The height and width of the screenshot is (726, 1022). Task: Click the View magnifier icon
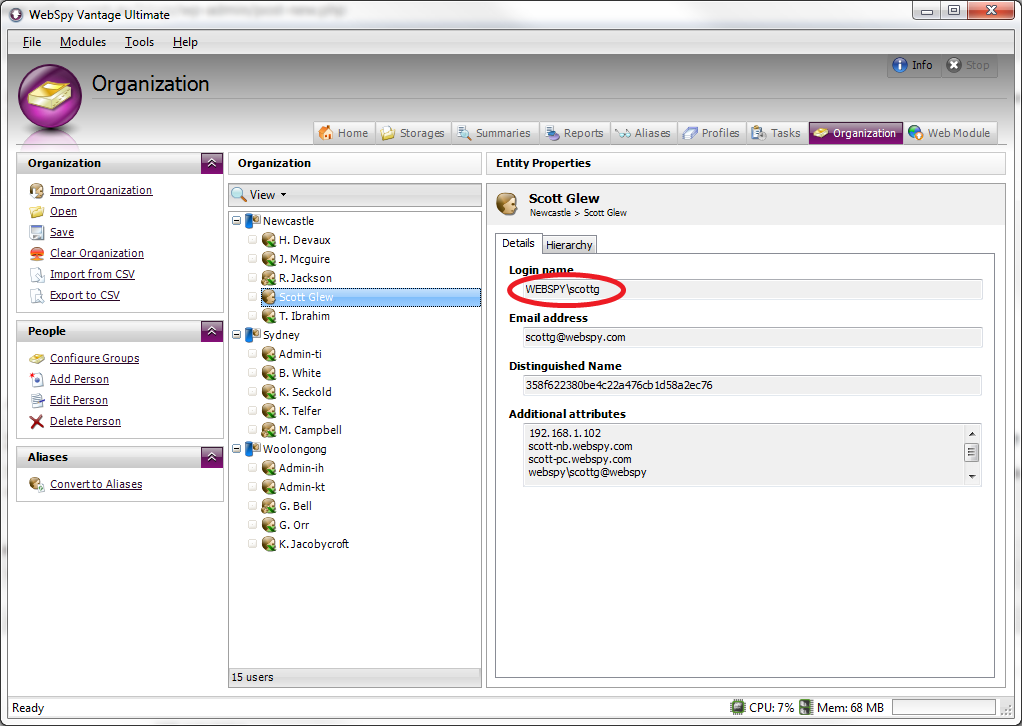[x=239, y=195]
